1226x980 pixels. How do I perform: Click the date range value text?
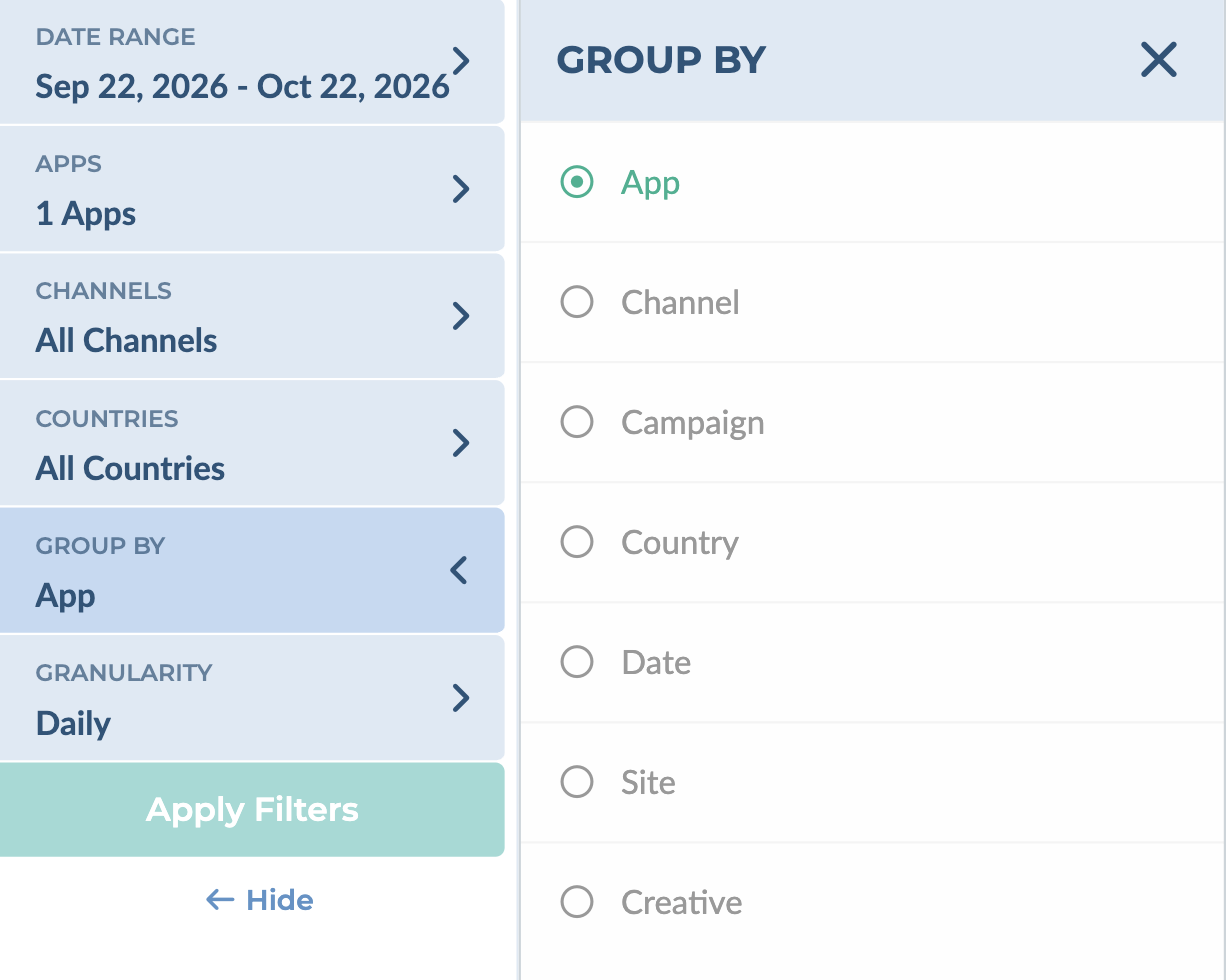coord(242,87)
